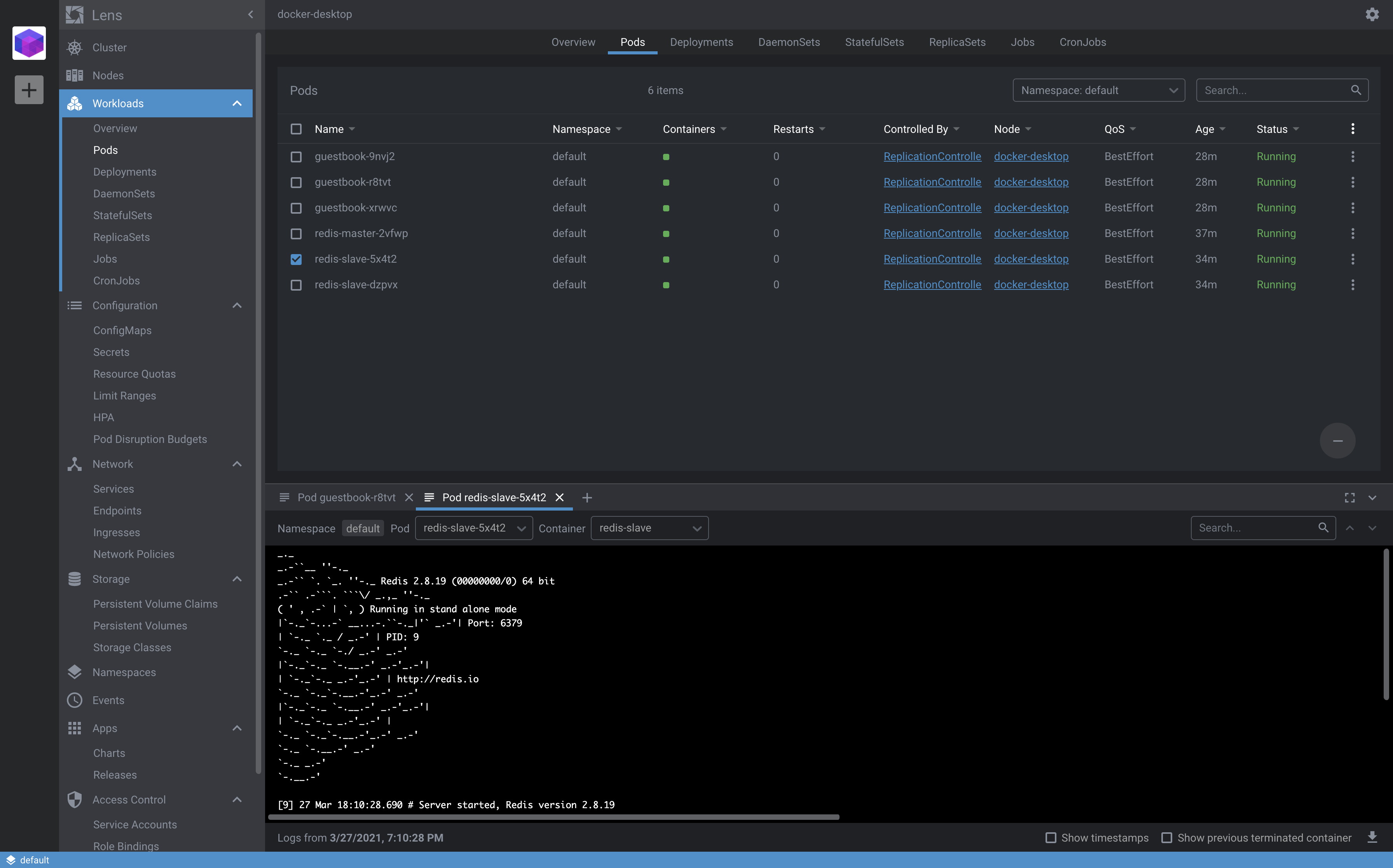This screenshot has width=1393, height=868.
Task: Open ReplicationController link for guestbook-9nvj2
Action: [x=932, y=157]
